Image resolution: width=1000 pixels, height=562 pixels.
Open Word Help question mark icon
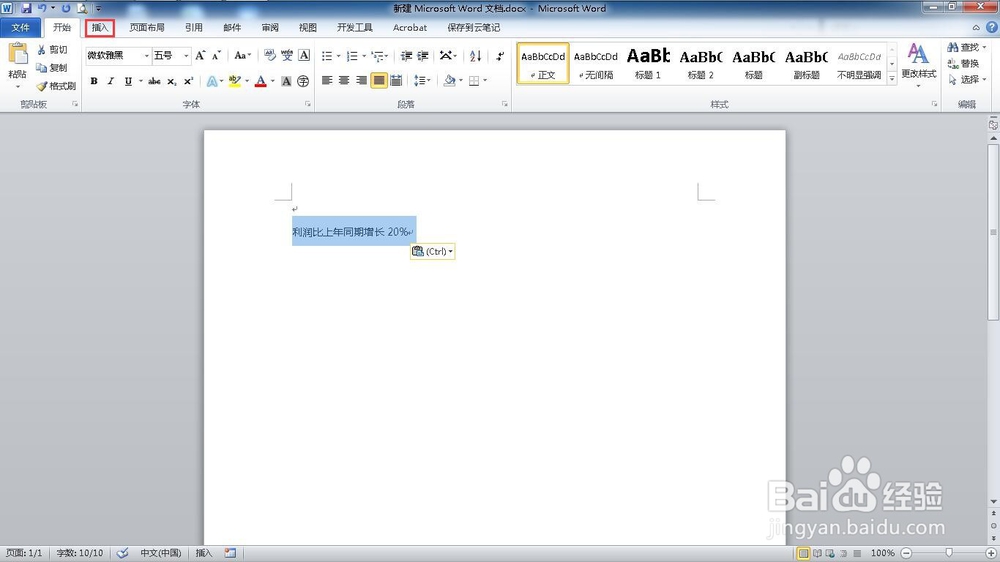click(x=992, y=27)
